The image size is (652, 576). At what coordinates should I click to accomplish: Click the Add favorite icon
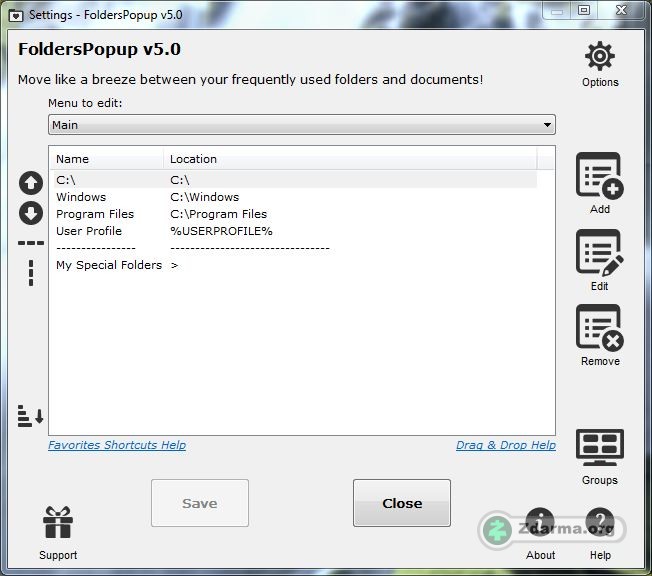coord(600,175)
